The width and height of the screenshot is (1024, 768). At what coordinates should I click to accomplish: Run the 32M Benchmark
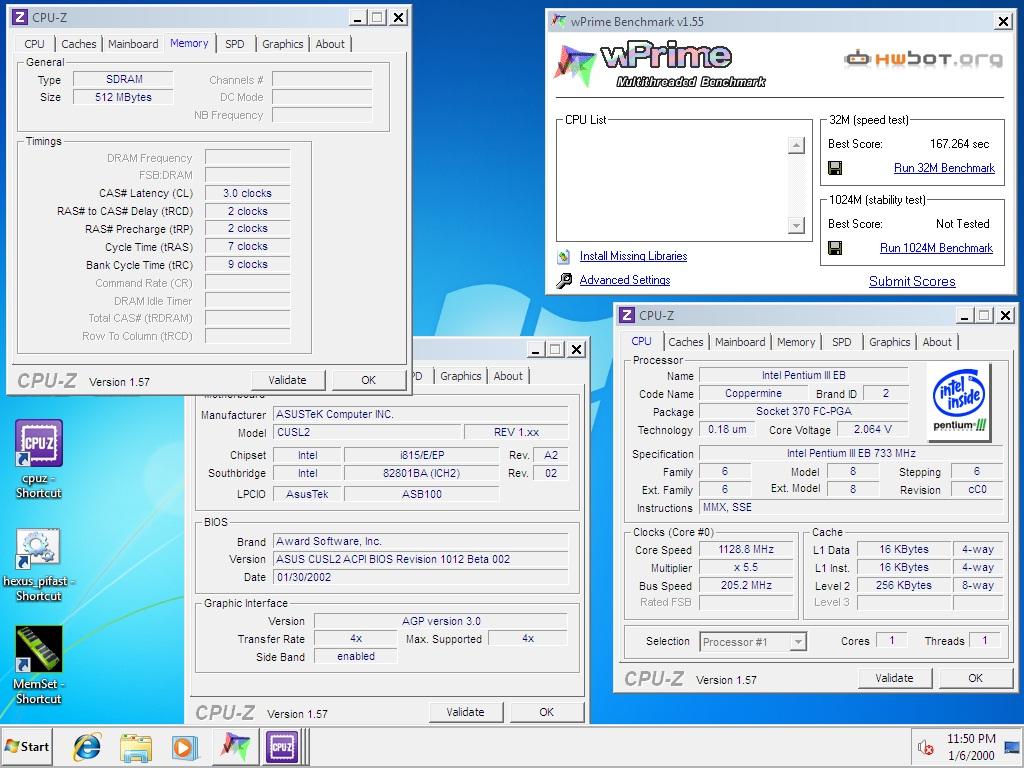944,168
